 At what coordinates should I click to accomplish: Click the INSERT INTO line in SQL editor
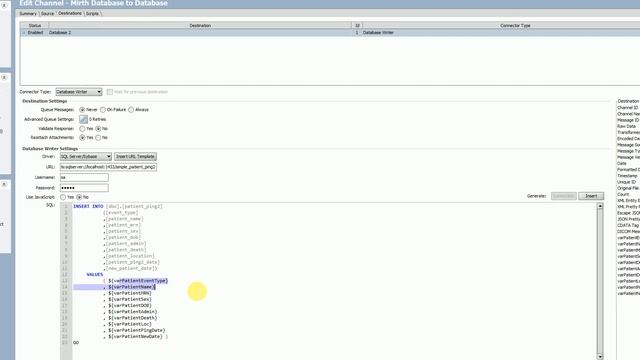(118, 207)
